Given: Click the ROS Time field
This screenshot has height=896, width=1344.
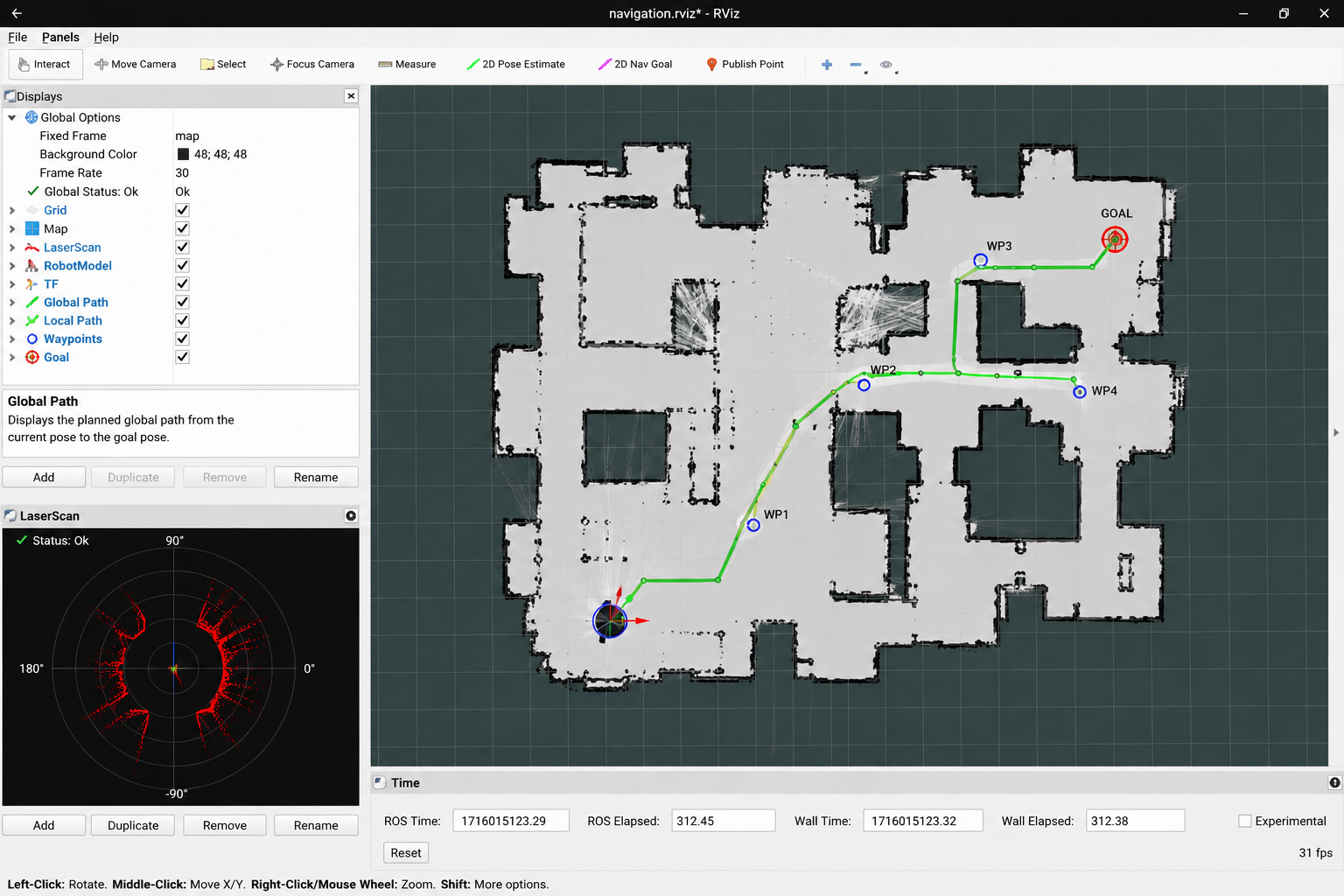Looking at the screenshot, I should 511,821.
